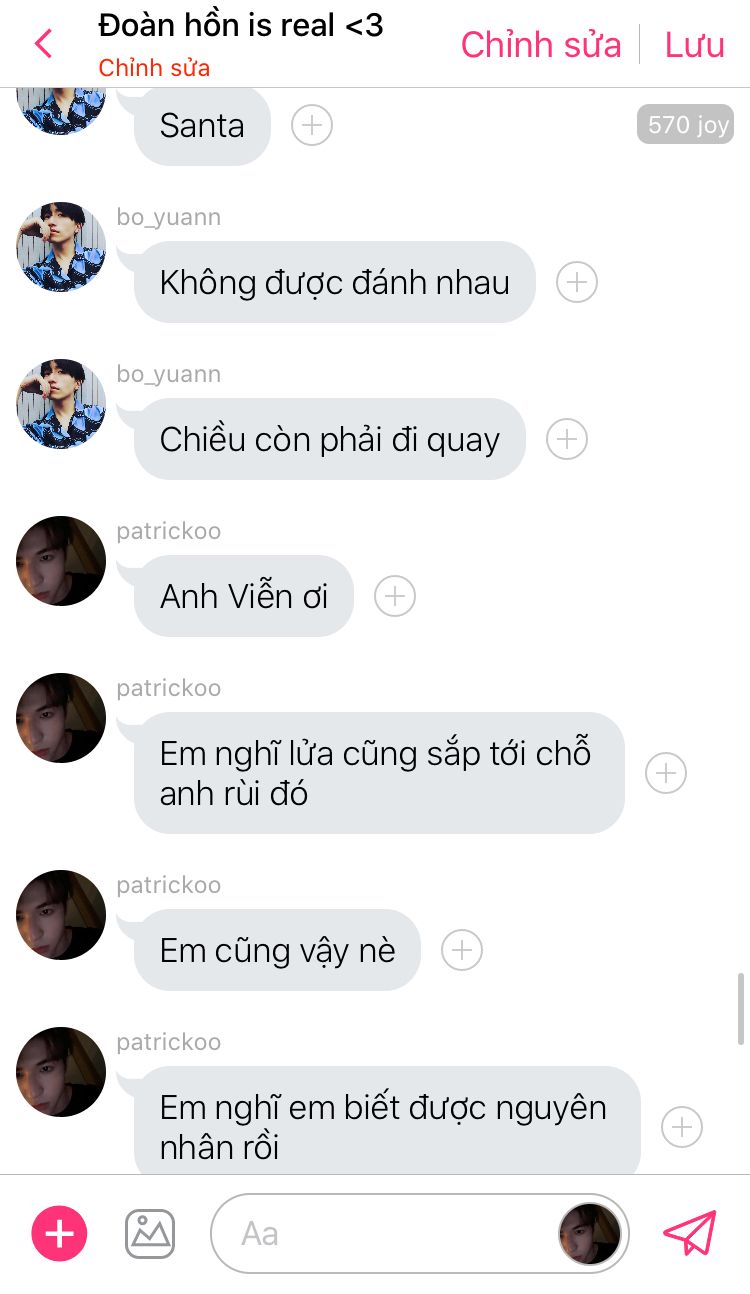Click "Chỉnh sửa" in the top right
Image resolution: width=750 pixels, height=1294 pixels.
(541, 45)
